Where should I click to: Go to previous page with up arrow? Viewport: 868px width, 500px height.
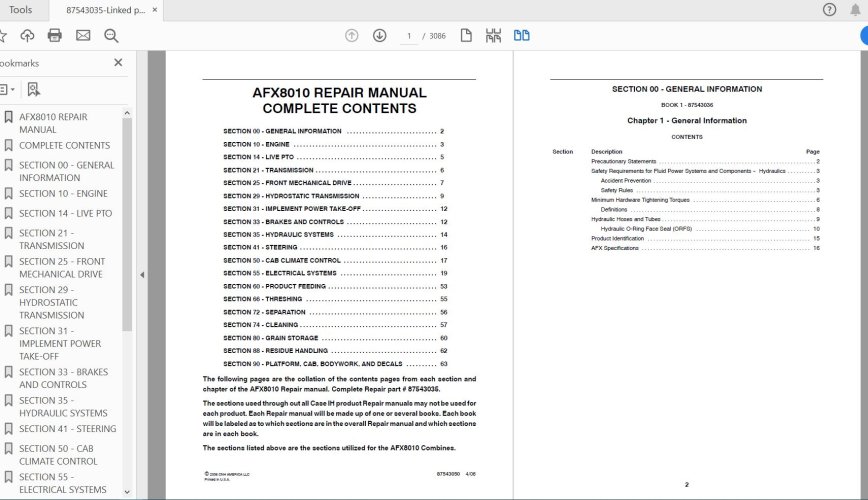[x=352, y=36]
